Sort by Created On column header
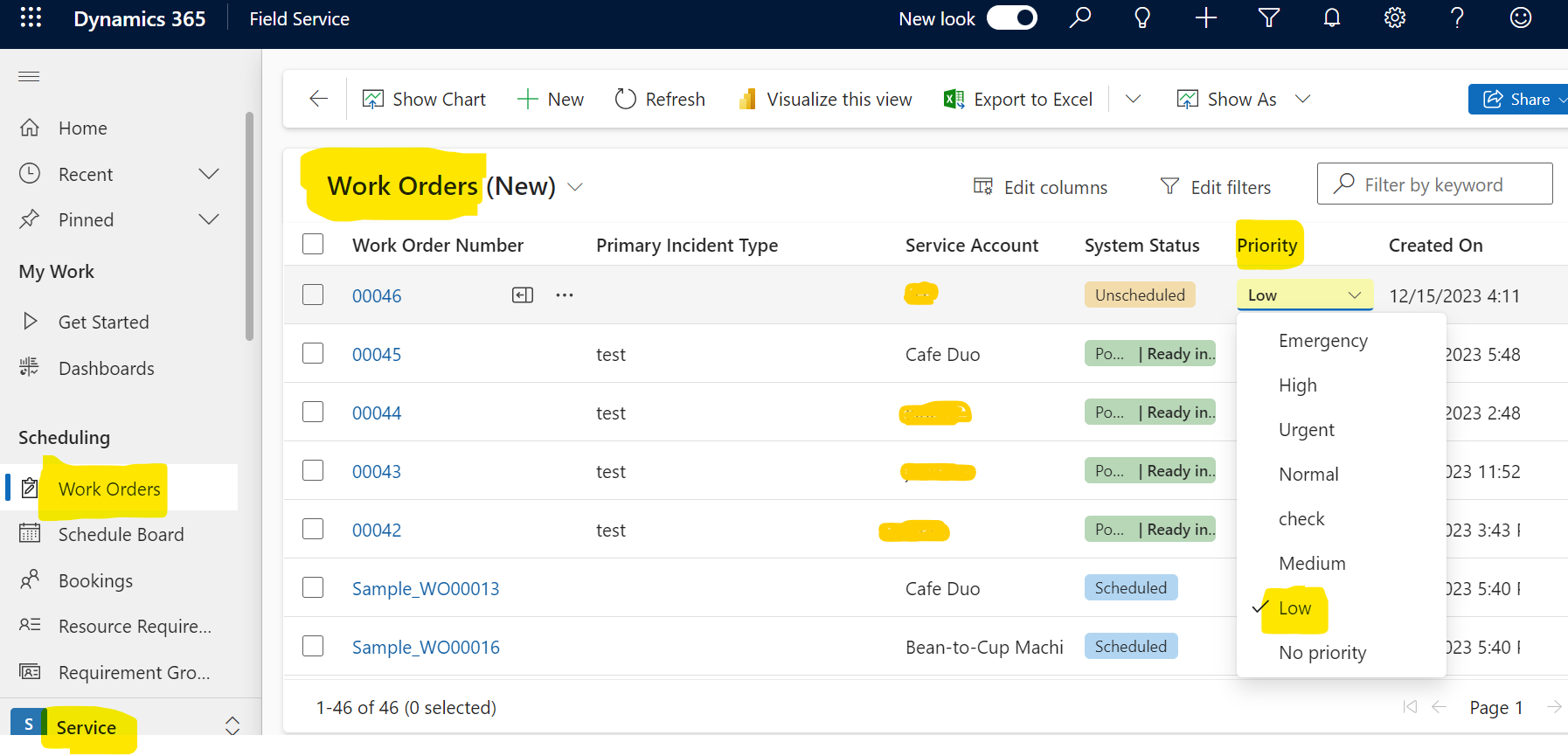Image resolution: width=1568 pixels, height=756 pixels. [1435, 246]
